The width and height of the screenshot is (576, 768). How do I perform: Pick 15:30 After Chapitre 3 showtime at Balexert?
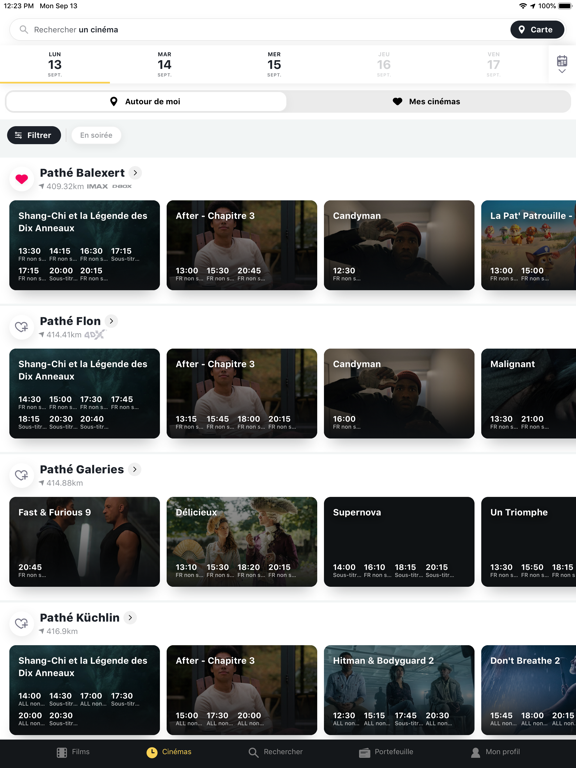pos(218,273)
